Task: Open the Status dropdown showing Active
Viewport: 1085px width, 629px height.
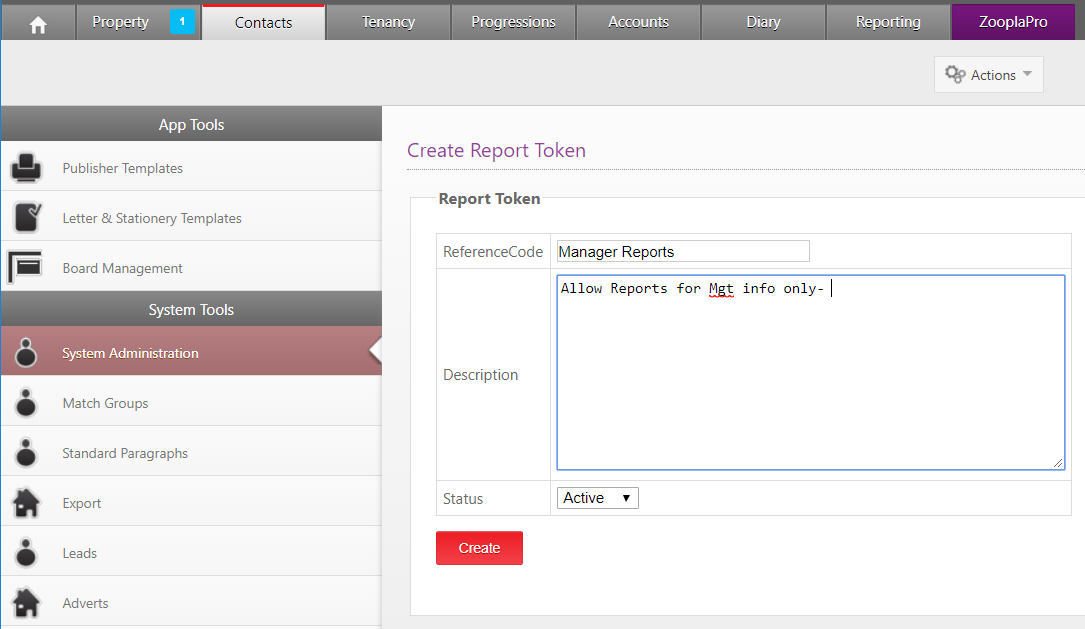Action: click(x=597, y=498)
